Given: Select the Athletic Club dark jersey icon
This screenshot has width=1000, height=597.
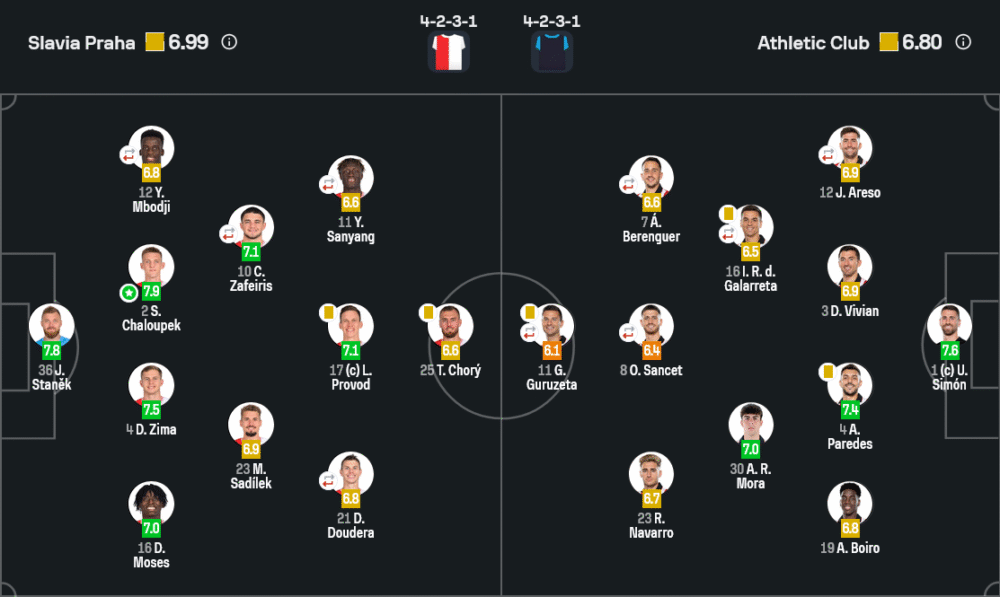Looking at the screenshot, I should point(551,52).
